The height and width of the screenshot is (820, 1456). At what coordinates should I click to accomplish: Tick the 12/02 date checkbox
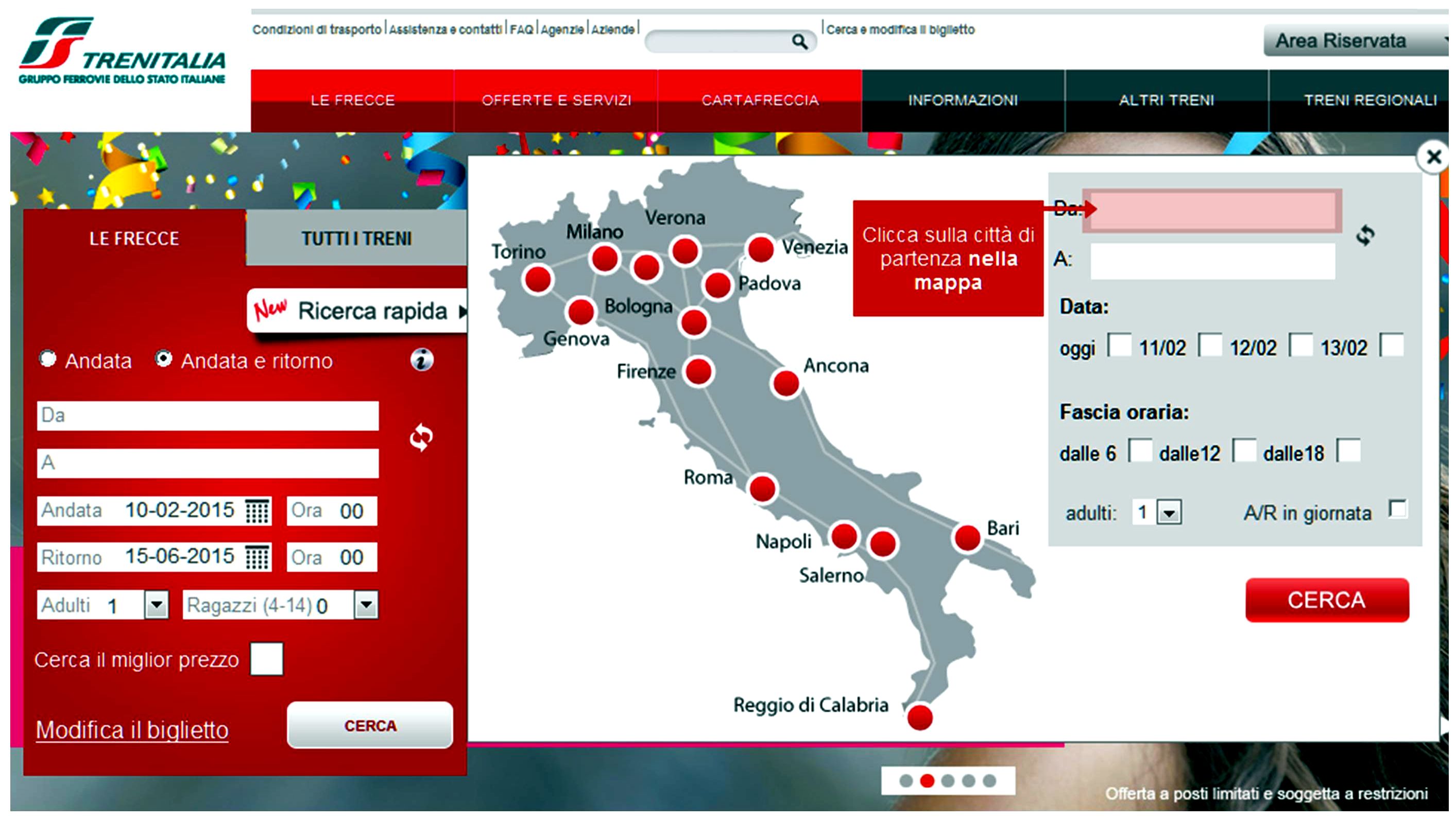[1300, 345]
